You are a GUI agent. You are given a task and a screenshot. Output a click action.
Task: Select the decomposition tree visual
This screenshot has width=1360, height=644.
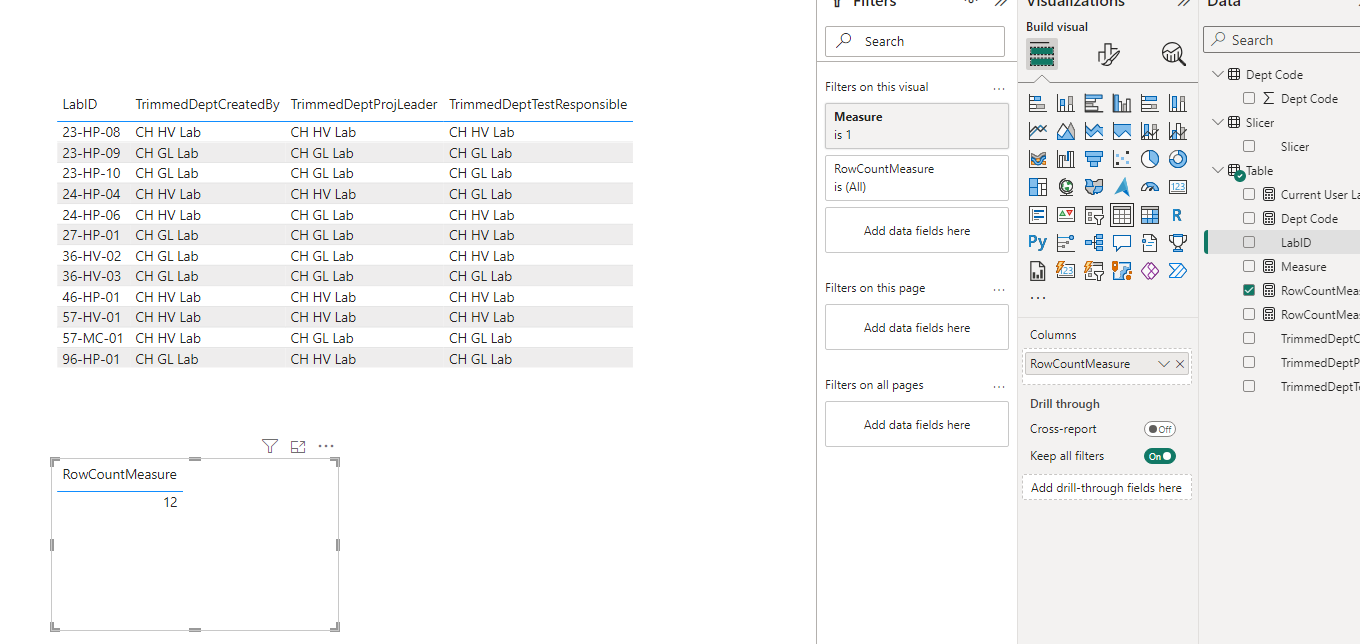(x=1093, y=242)
